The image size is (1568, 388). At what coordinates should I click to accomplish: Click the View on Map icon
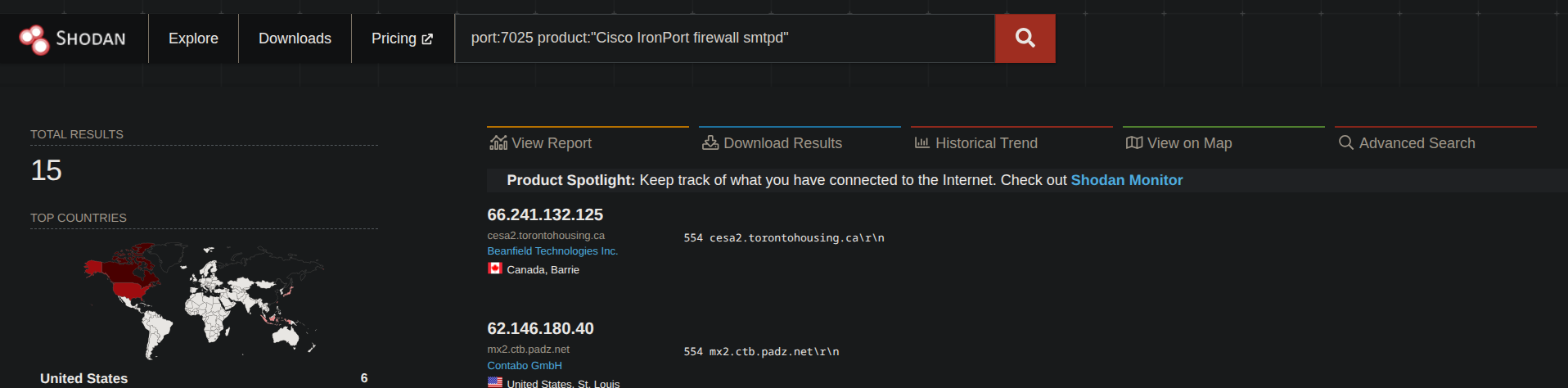1133,143
